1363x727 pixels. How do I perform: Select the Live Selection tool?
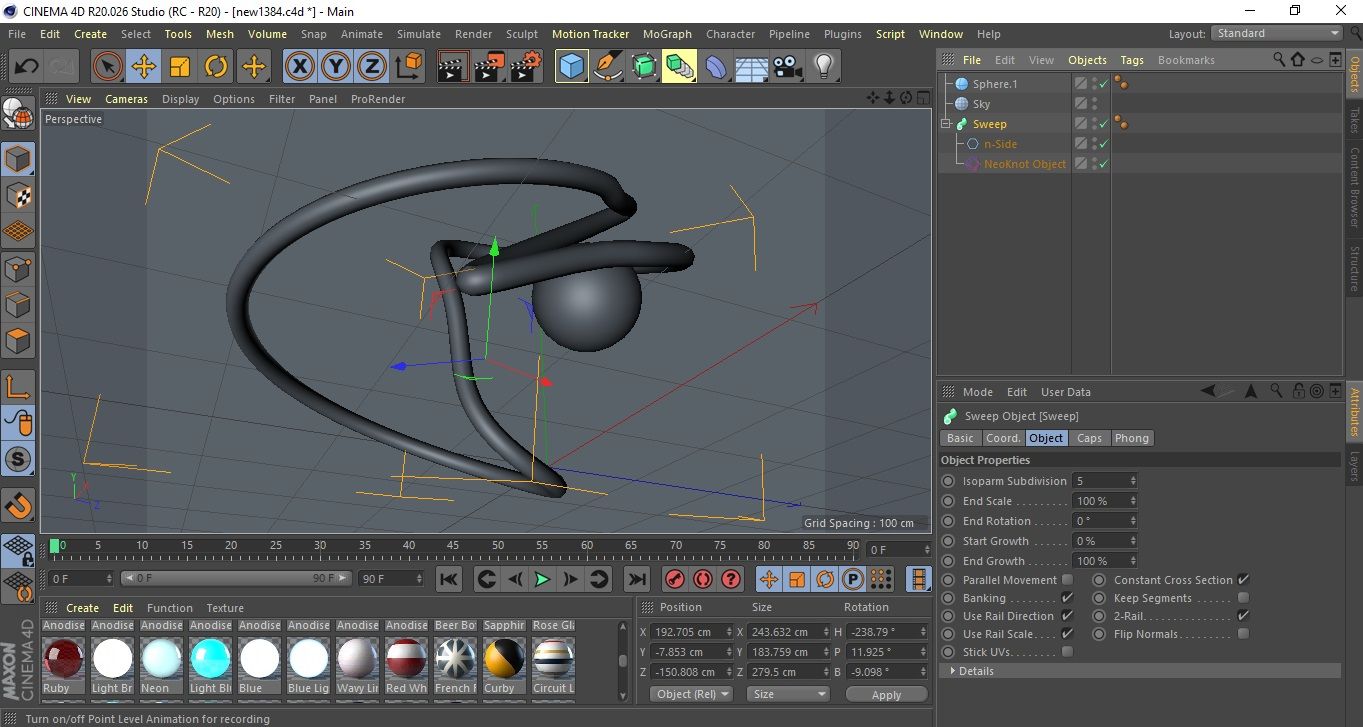click(x=108, y=67)
